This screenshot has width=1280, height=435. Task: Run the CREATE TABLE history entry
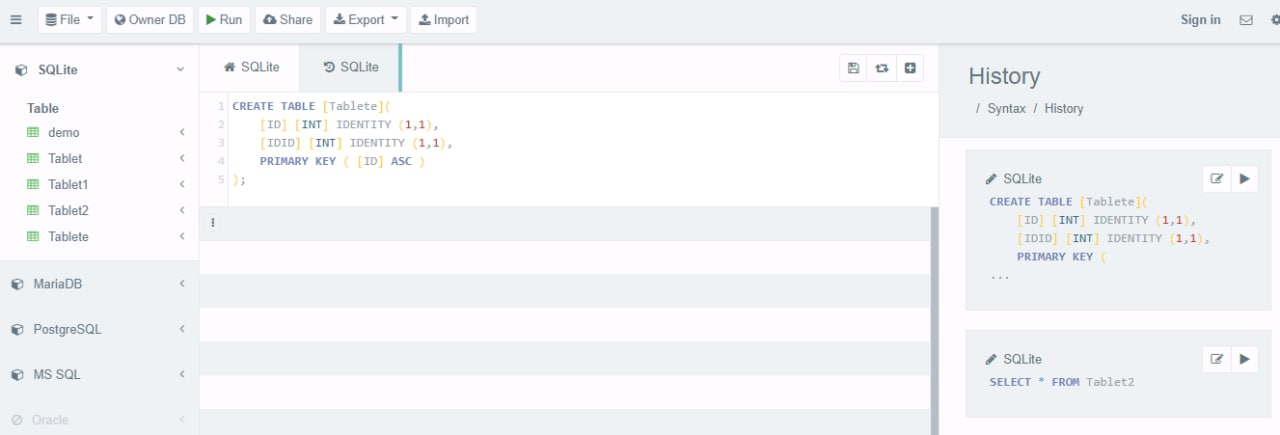[1244, 178]
